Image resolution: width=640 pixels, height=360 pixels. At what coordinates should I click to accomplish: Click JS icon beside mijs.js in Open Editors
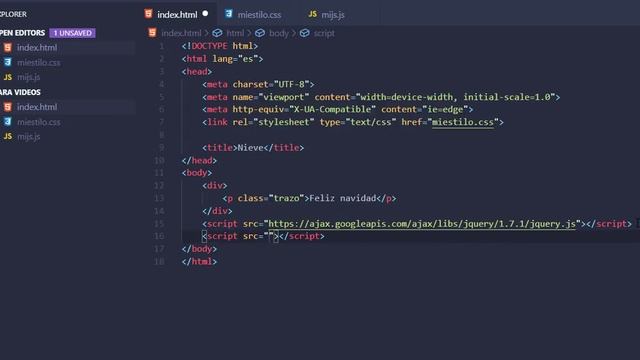click(x=8, y=77)
